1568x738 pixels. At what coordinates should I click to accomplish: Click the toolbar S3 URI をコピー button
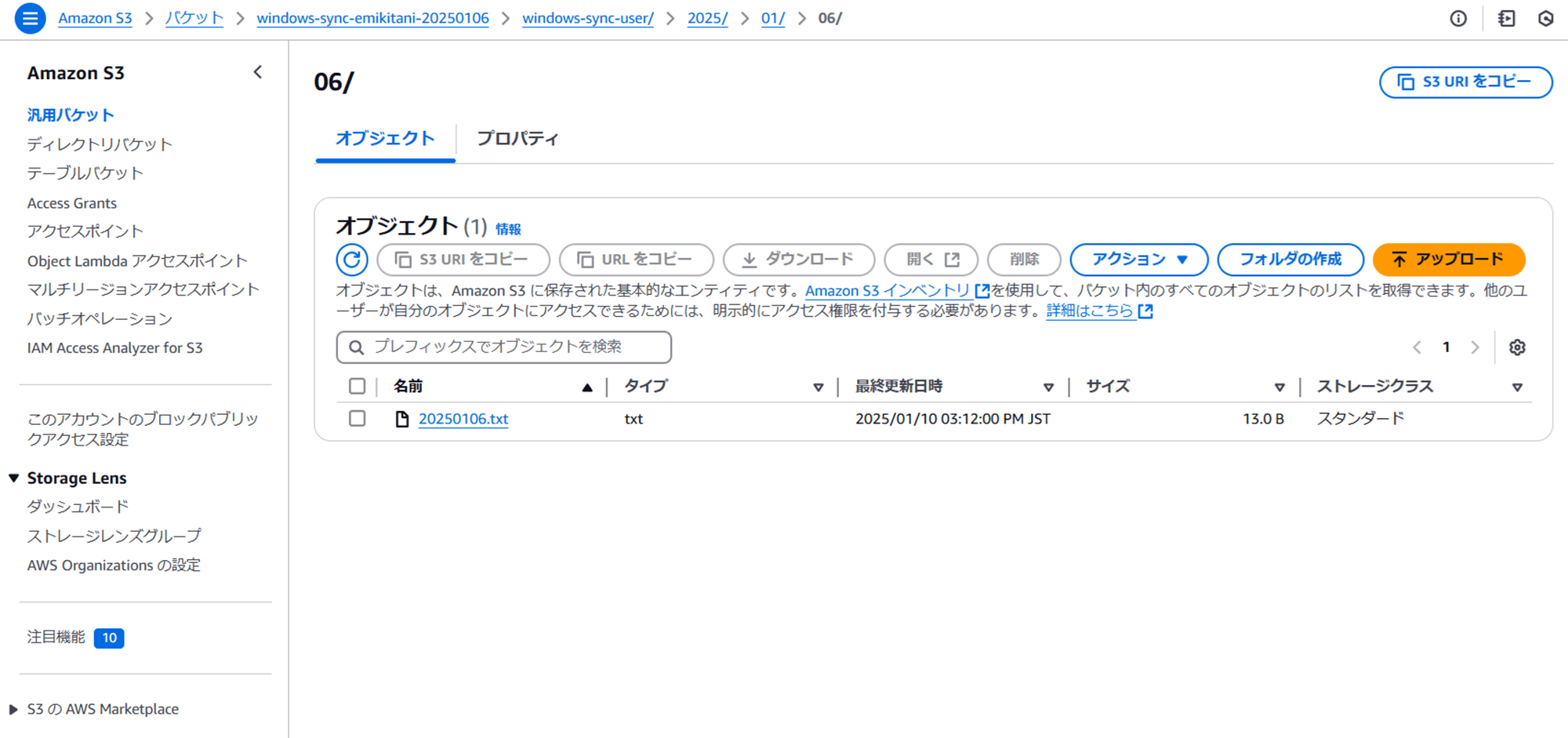pyautogui.click(x=463, y=260)
